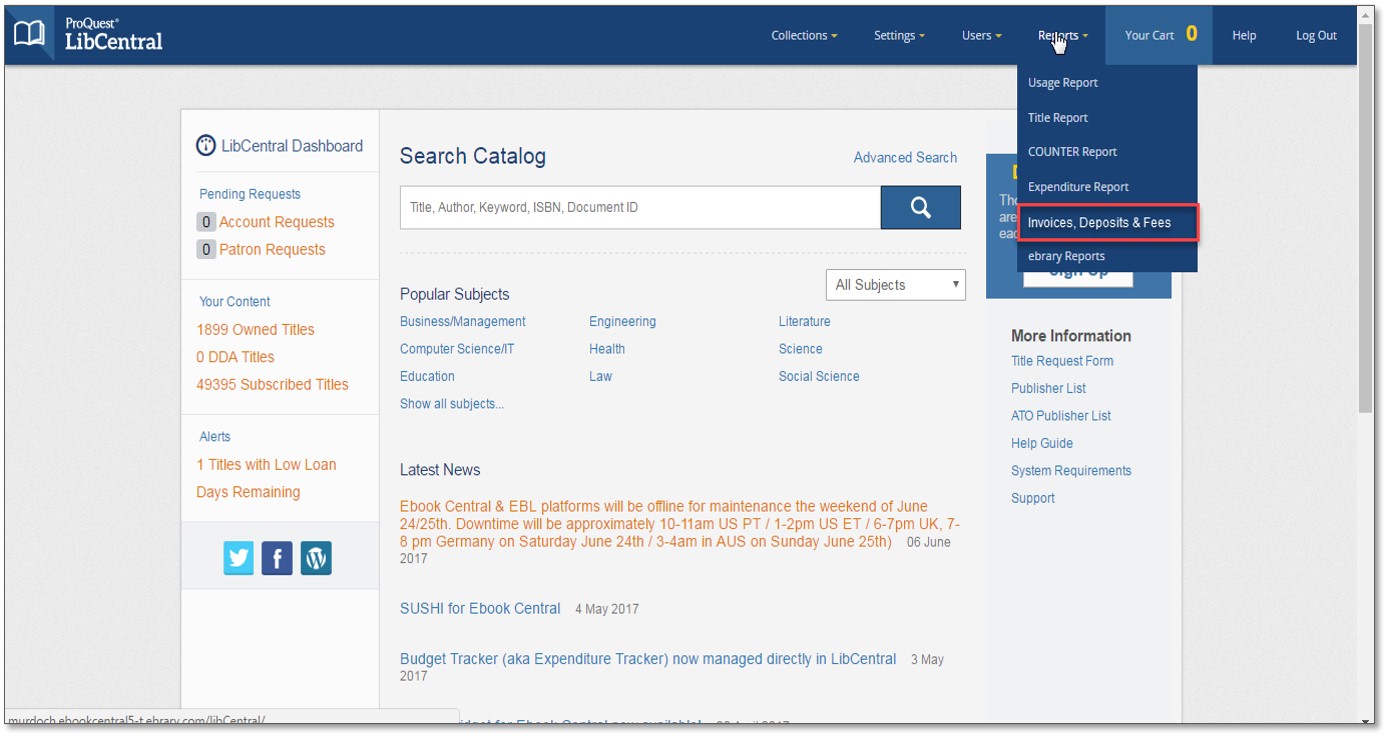Open the library's Facebook page
The width and height of the screenshot is (1387, 737).
coord(277,558)
